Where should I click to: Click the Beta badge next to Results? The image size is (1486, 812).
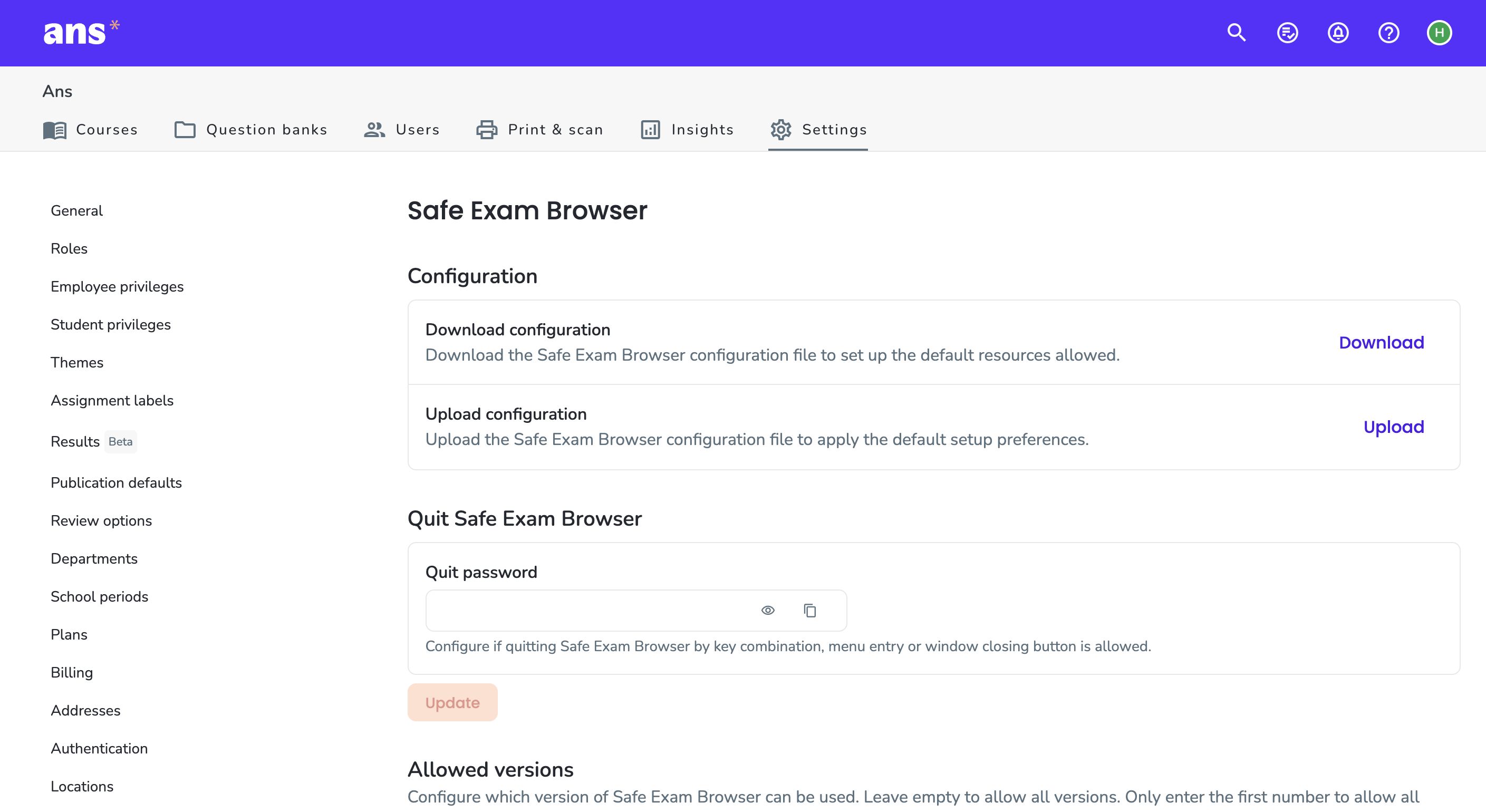click(x=121, y=442)
